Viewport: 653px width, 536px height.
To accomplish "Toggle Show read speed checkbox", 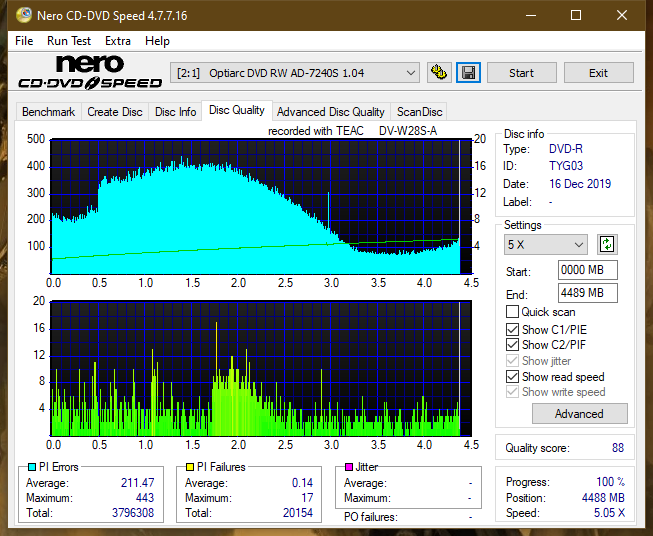I will 512,376.
